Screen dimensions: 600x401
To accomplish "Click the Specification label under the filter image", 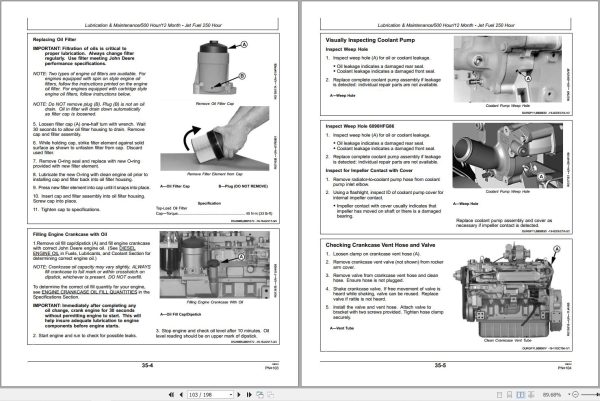I will point(209,204).
